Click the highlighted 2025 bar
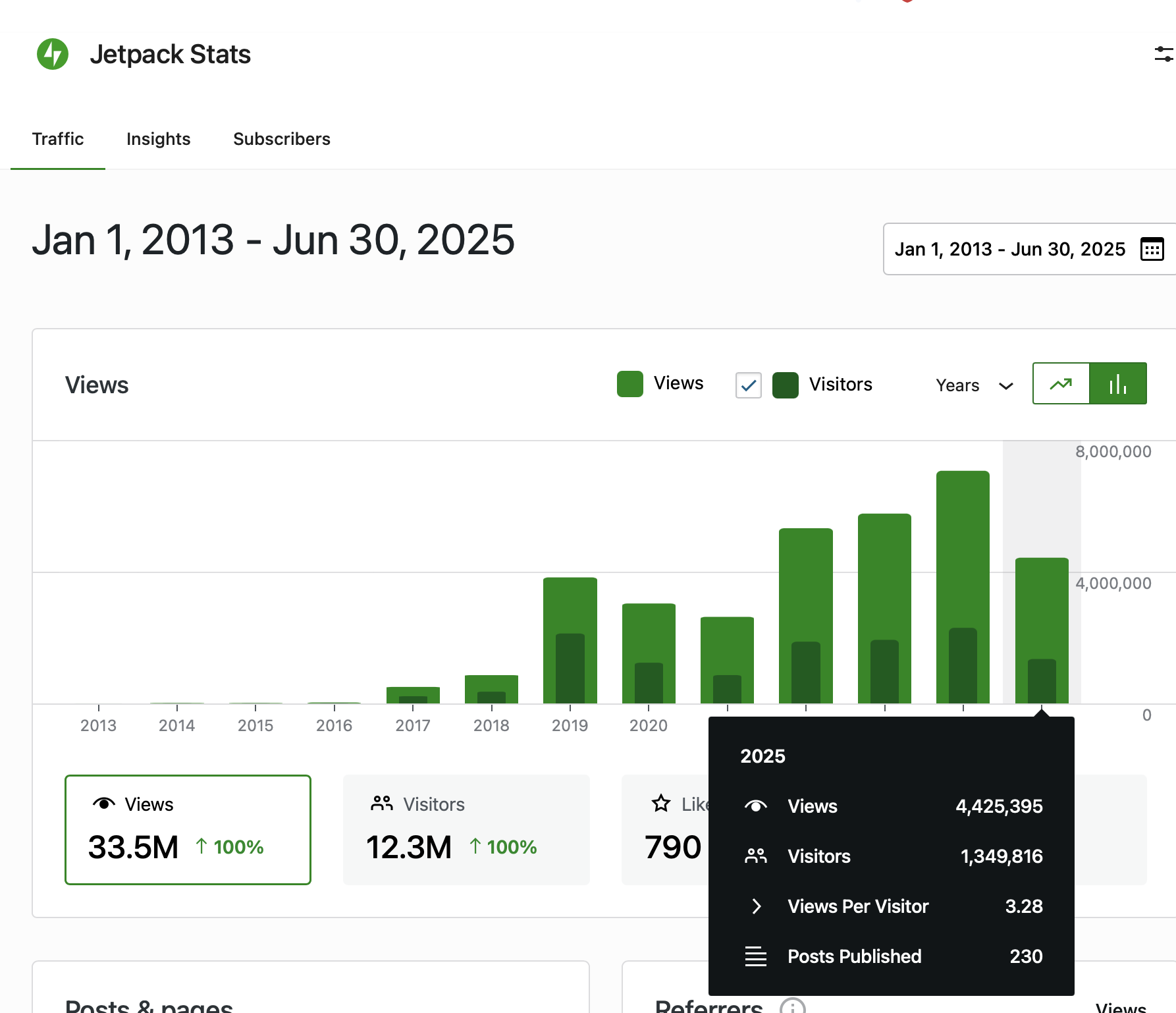 pos(1042,630)
